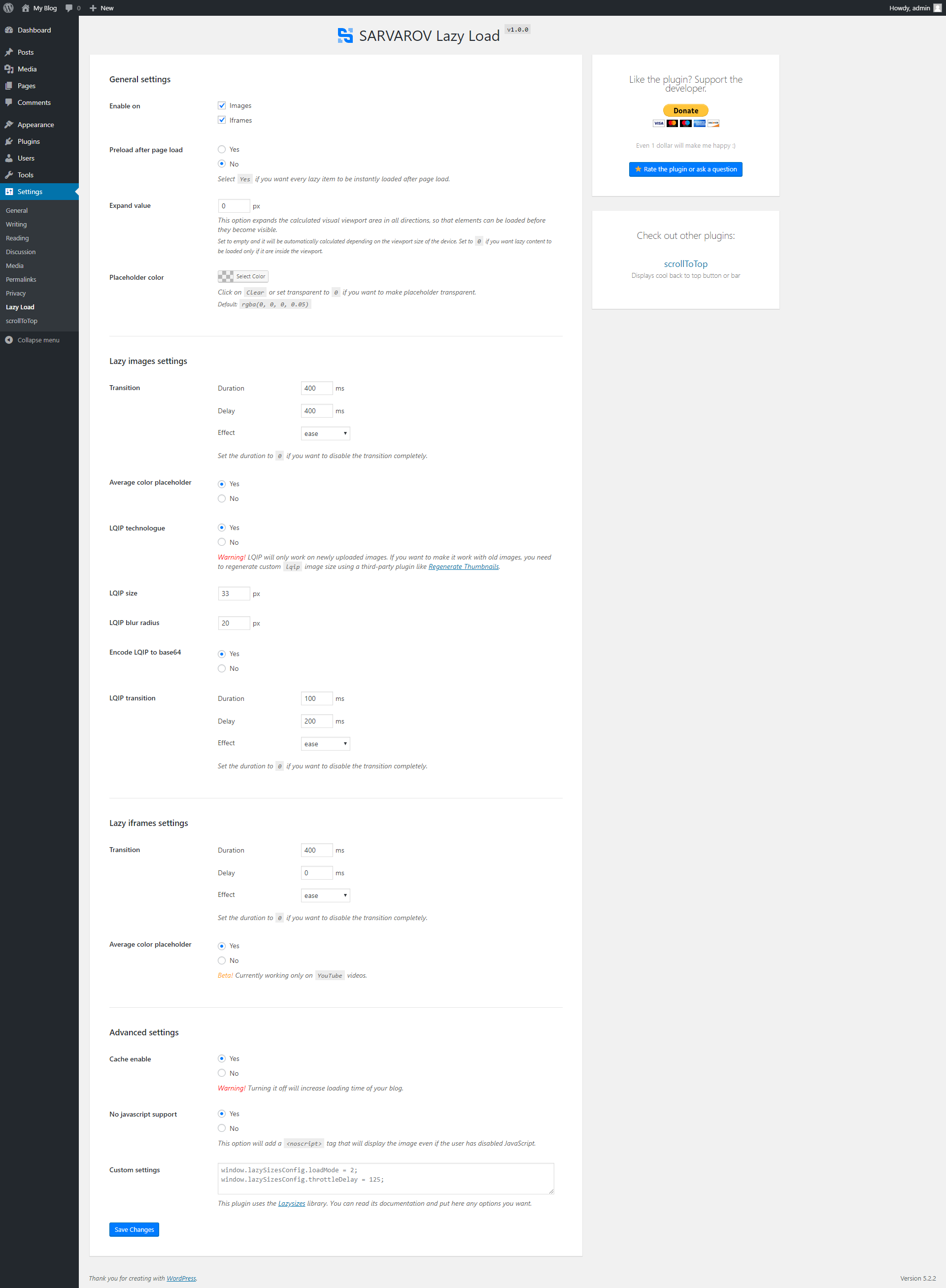Viewport: 946px width, 1288px height.
Task: Open the scrollToTop submenu item
Action: pyautogui.click(x=21, y=321)
